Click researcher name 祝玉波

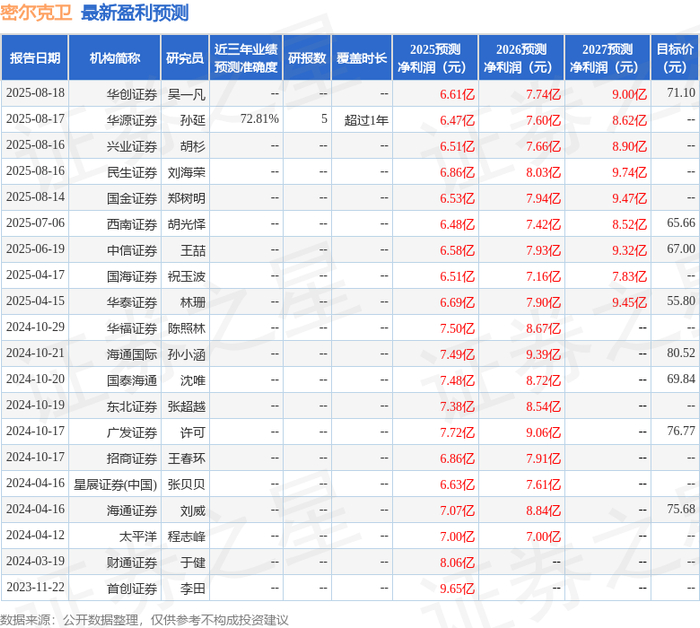187,276
